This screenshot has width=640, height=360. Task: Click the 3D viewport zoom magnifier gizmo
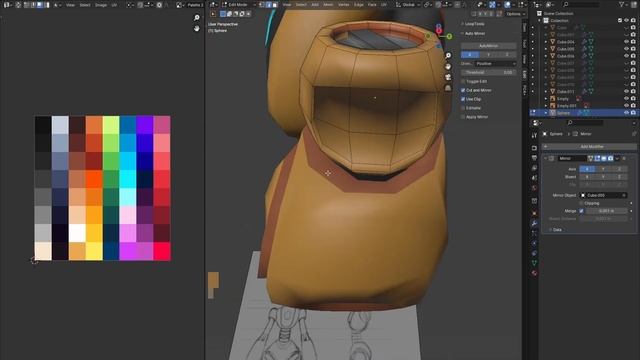(x=448, y=56)
